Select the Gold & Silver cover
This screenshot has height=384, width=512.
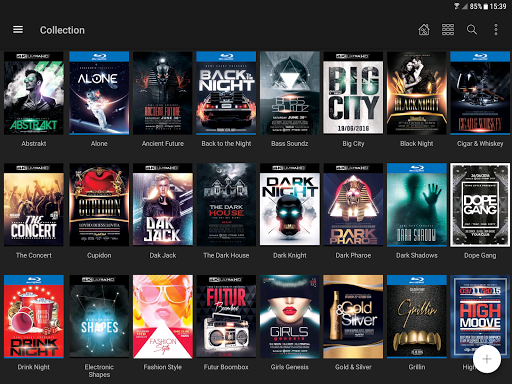pyautogui.click(x=353, y=316)
